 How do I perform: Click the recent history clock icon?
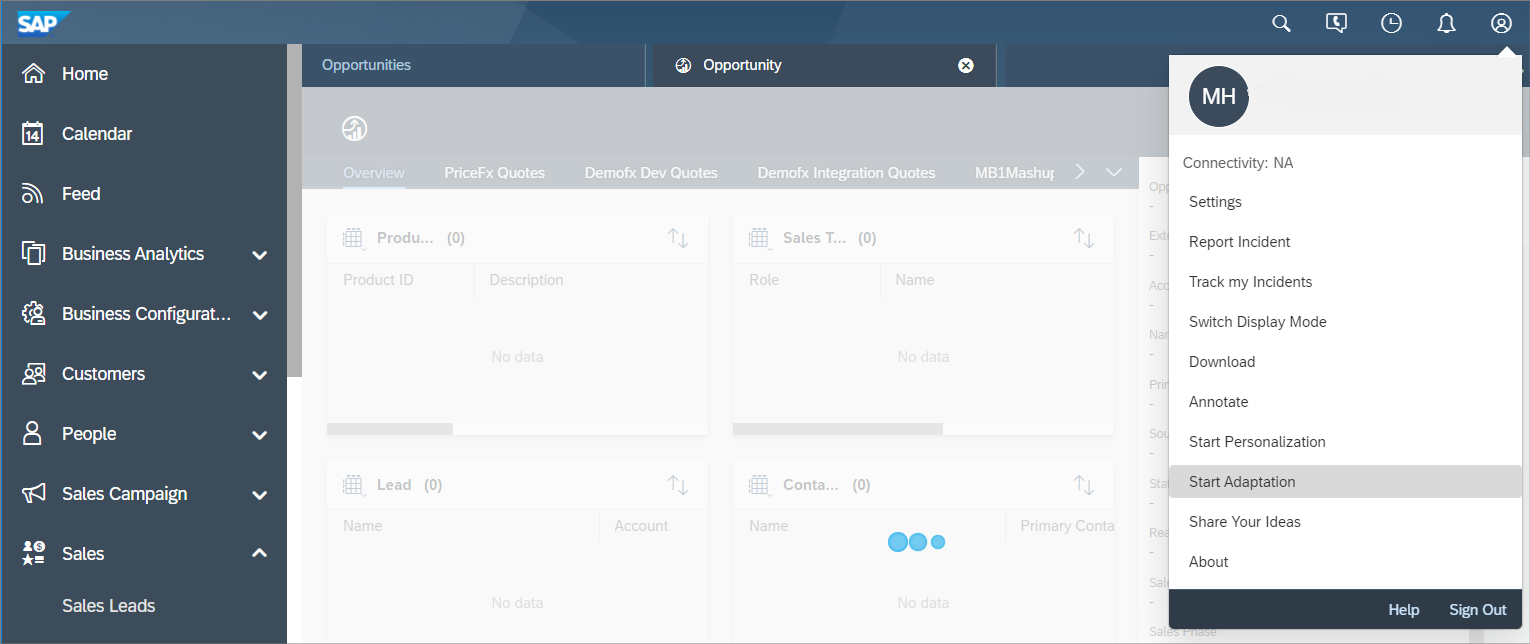[x=1391, y=23]
